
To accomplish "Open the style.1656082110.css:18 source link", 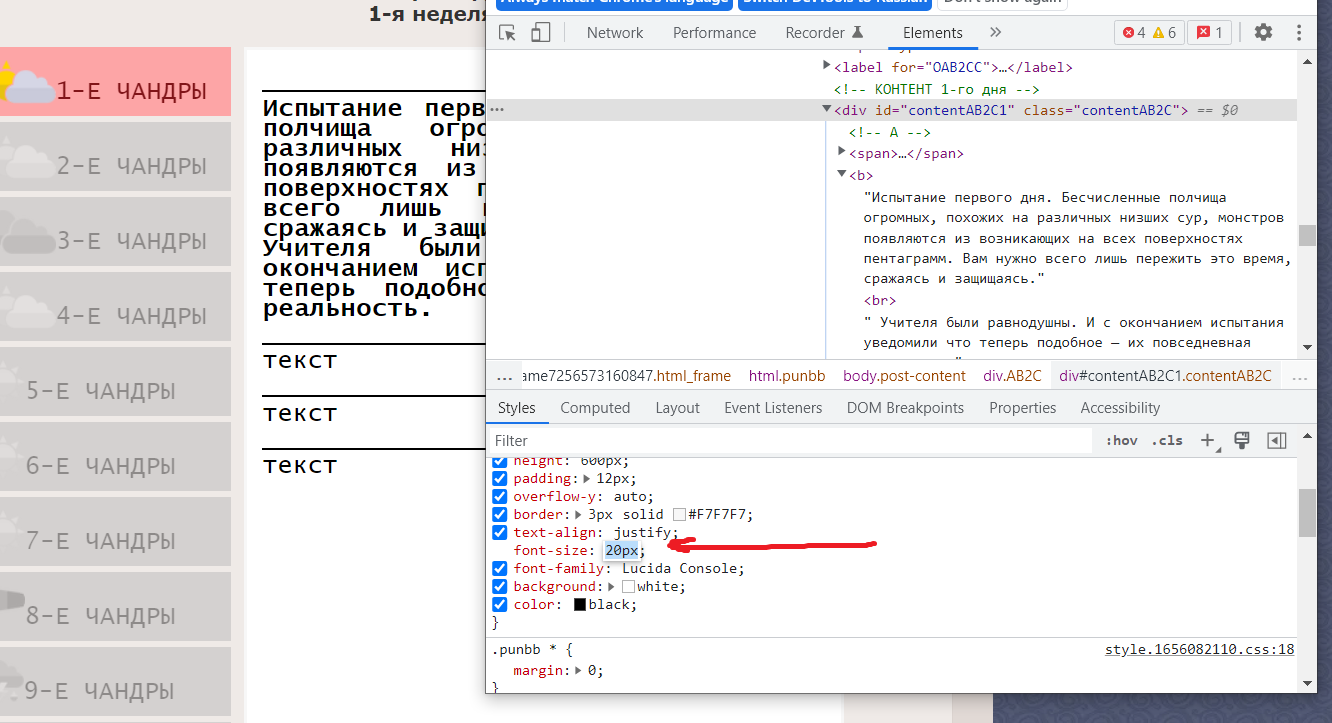I will click(1199, 649).
